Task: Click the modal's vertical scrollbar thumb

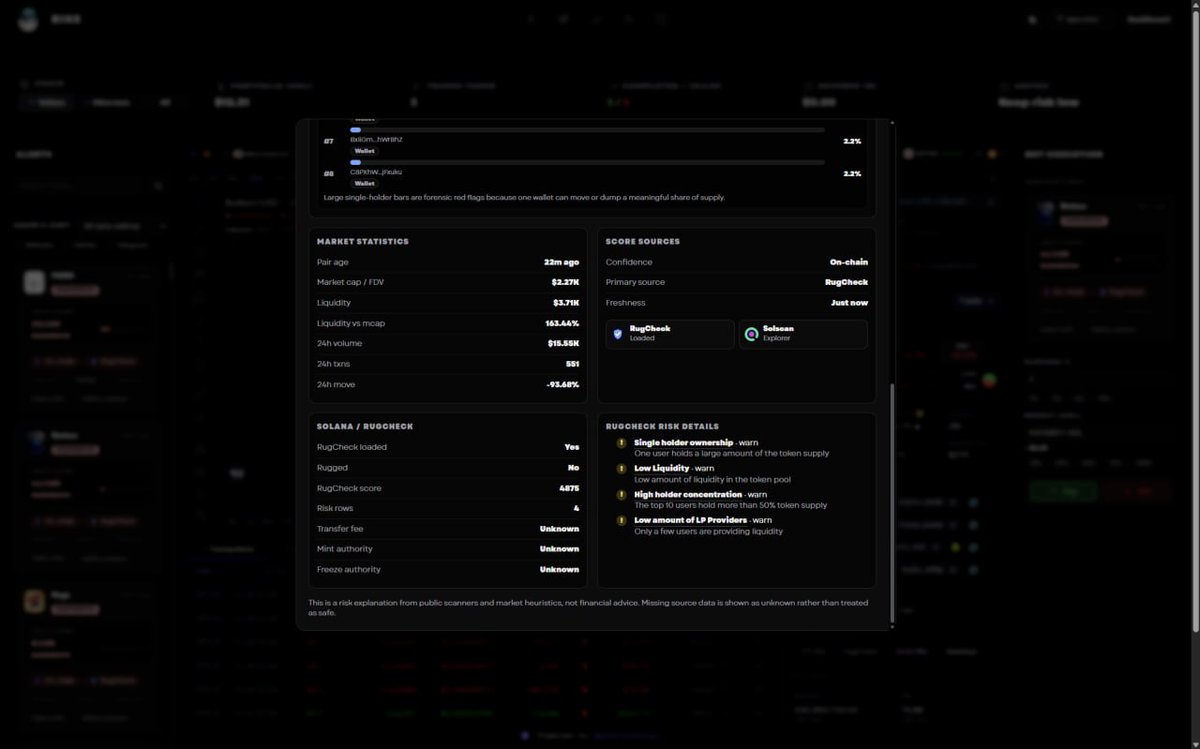Action: [x=891, y=503]
